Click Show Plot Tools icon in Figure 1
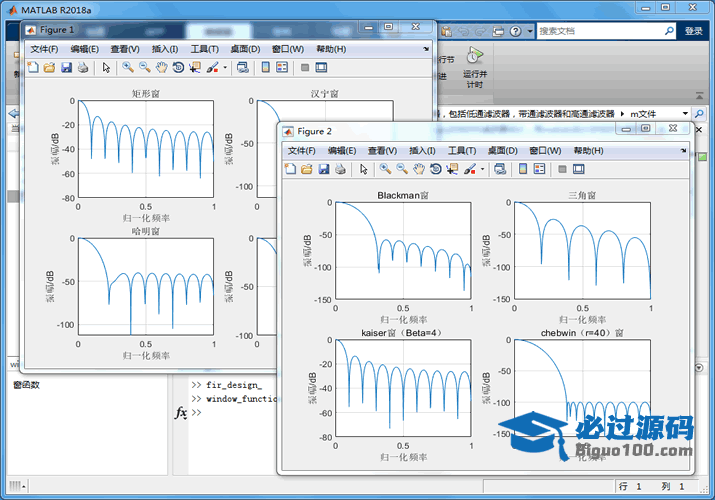 pyautogui.click(x=321, y=67)
